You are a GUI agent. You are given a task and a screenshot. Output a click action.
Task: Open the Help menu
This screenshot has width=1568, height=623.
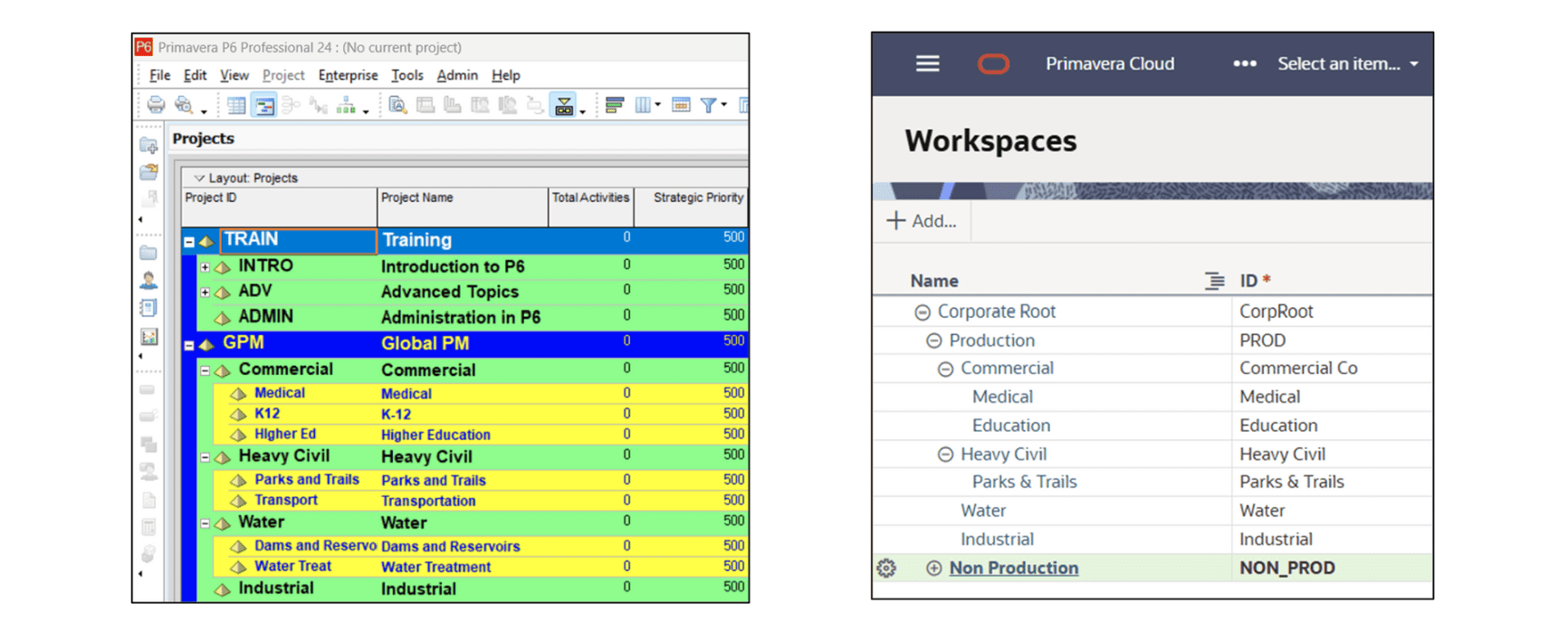click(506, 75)
